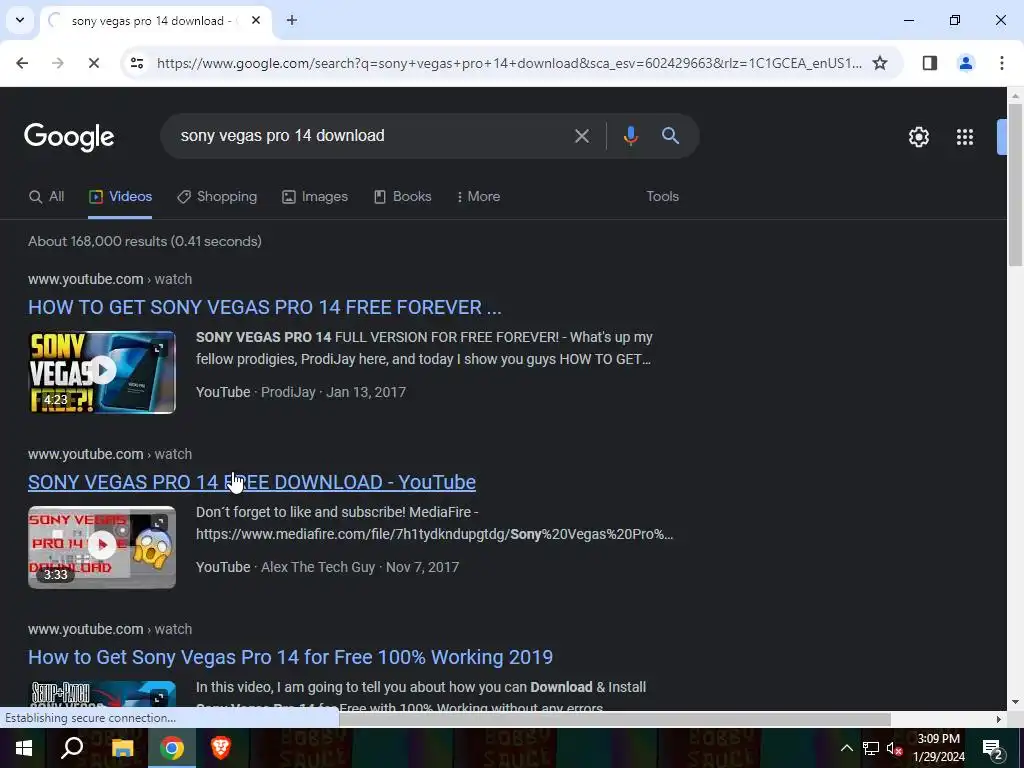Click 'YouTube · Alex The Tech Guy · Nov 7, 2017' text

point(327,567)
